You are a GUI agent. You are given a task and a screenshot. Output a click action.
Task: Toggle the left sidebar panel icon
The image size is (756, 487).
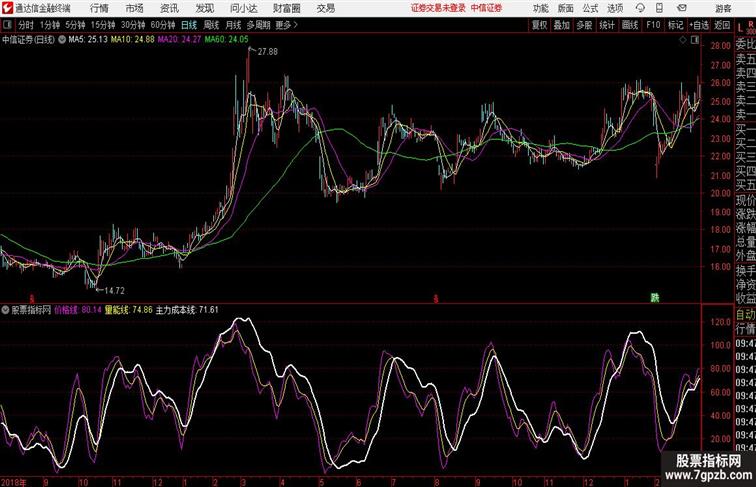(7, 25)
